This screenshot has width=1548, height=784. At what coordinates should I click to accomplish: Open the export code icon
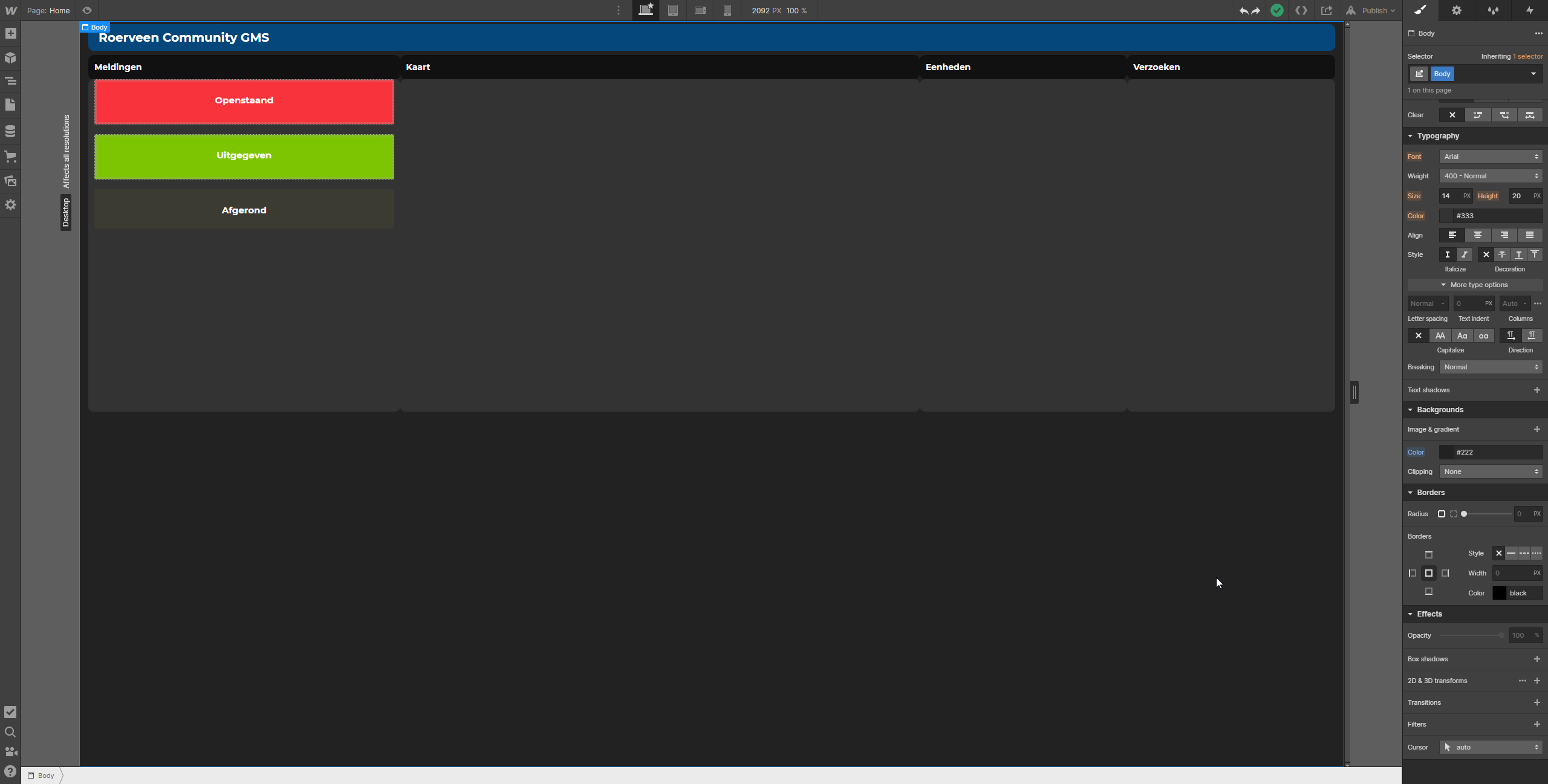pos(1301,11)
